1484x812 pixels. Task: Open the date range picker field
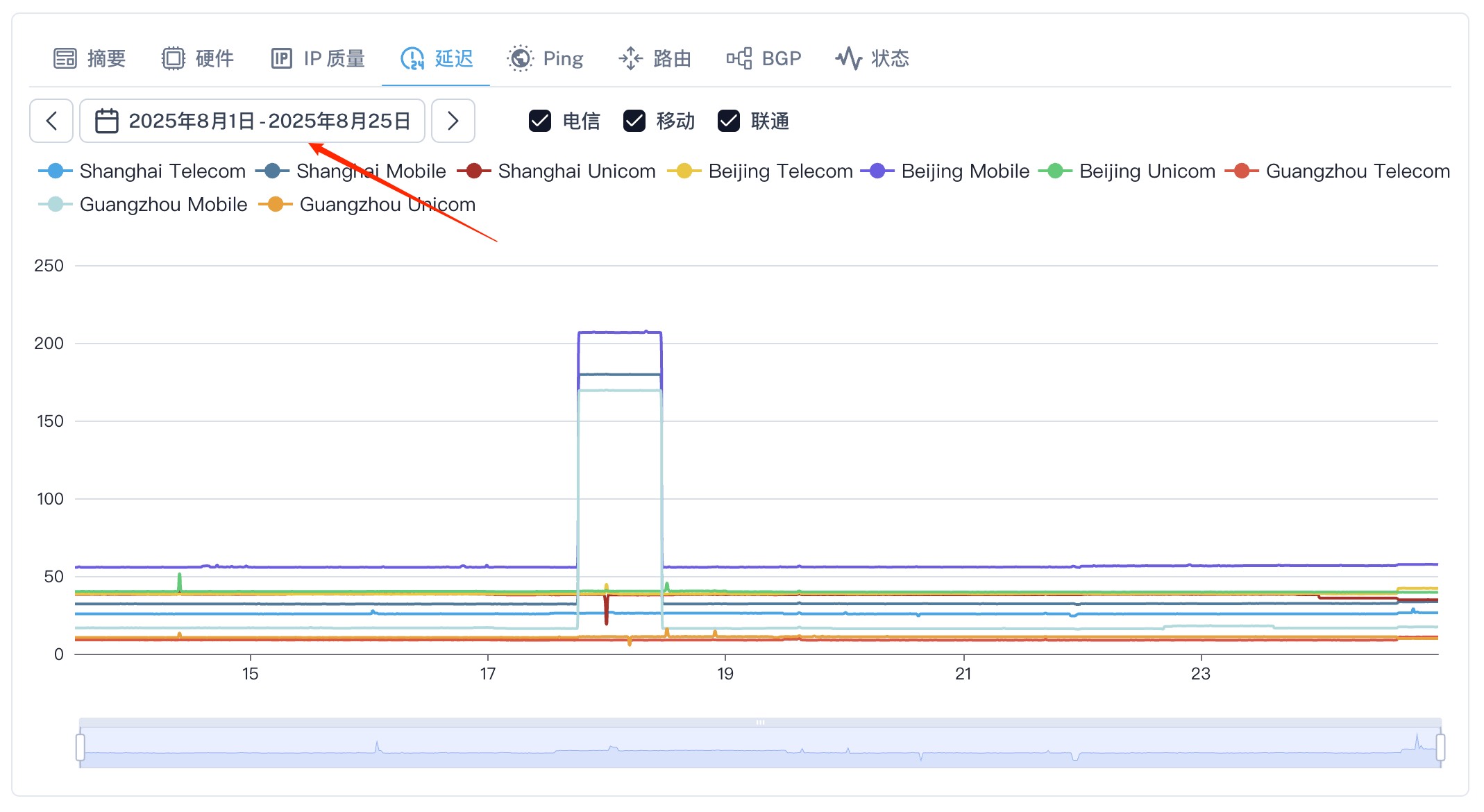coord(269,121)
